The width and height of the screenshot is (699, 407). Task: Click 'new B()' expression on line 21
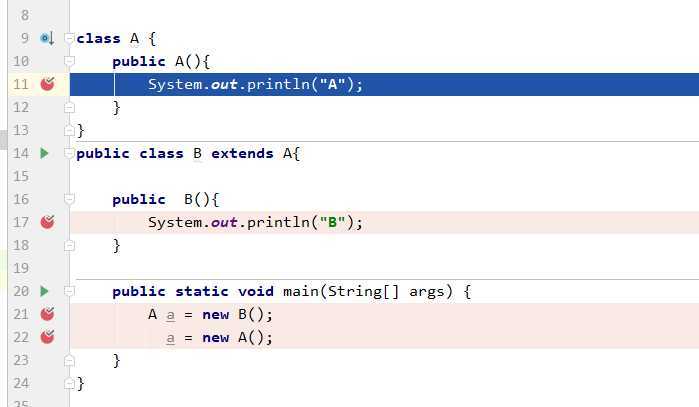point(237,314)
